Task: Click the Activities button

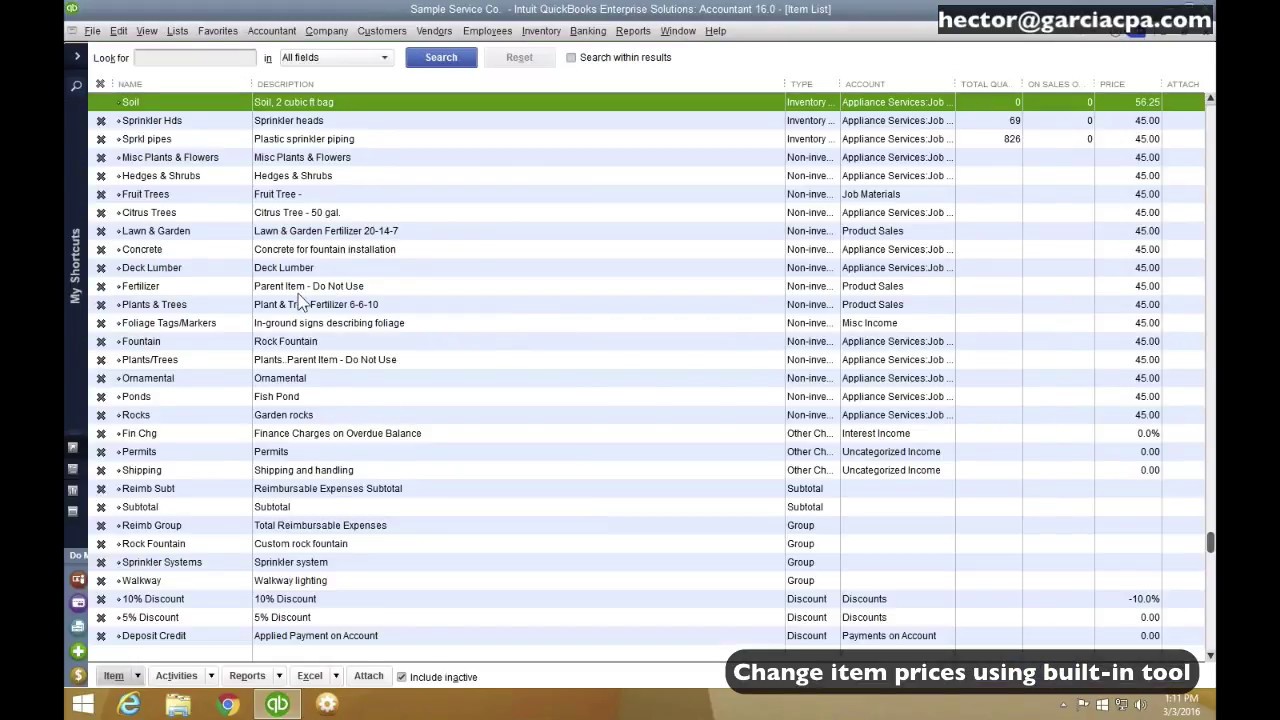Action: [x=176, y=676]
